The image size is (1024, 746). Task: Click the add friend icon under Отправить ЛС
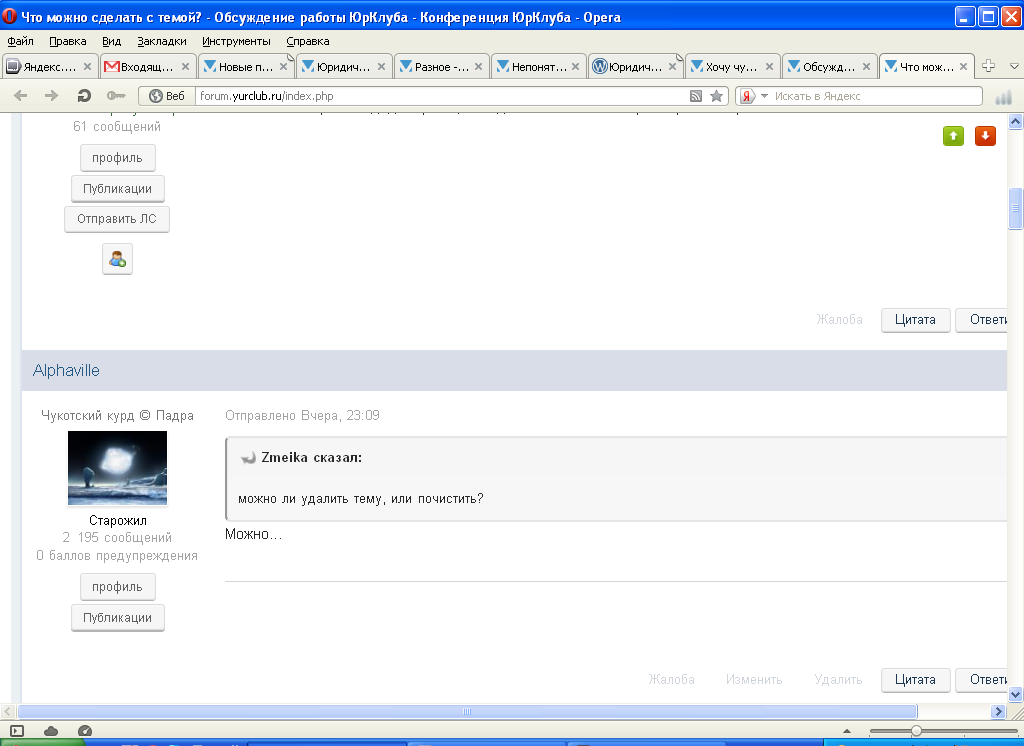(117, 259)
